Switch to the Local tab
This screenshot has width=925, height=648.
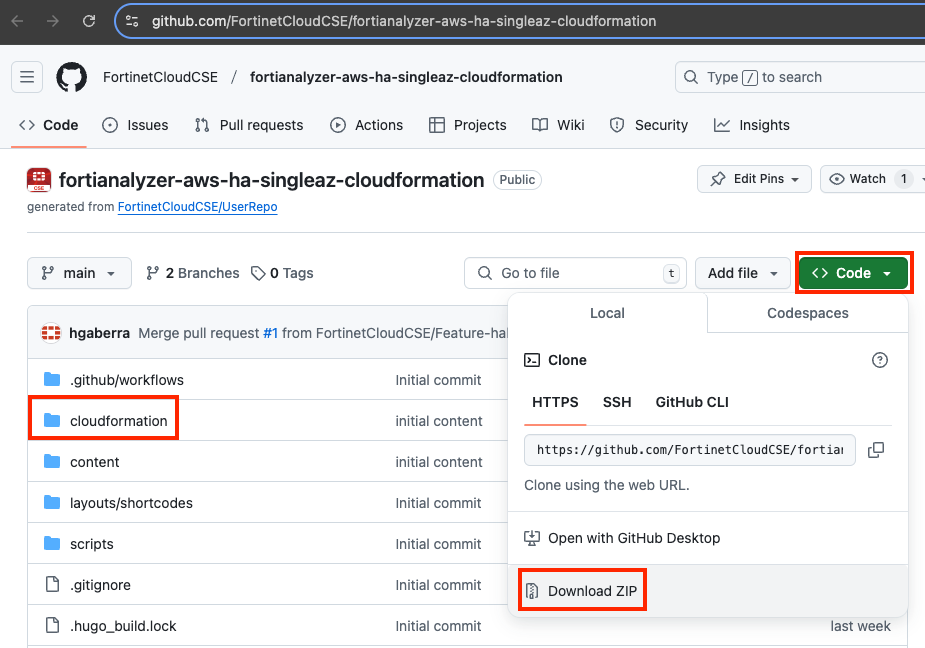tap(607, 313)
